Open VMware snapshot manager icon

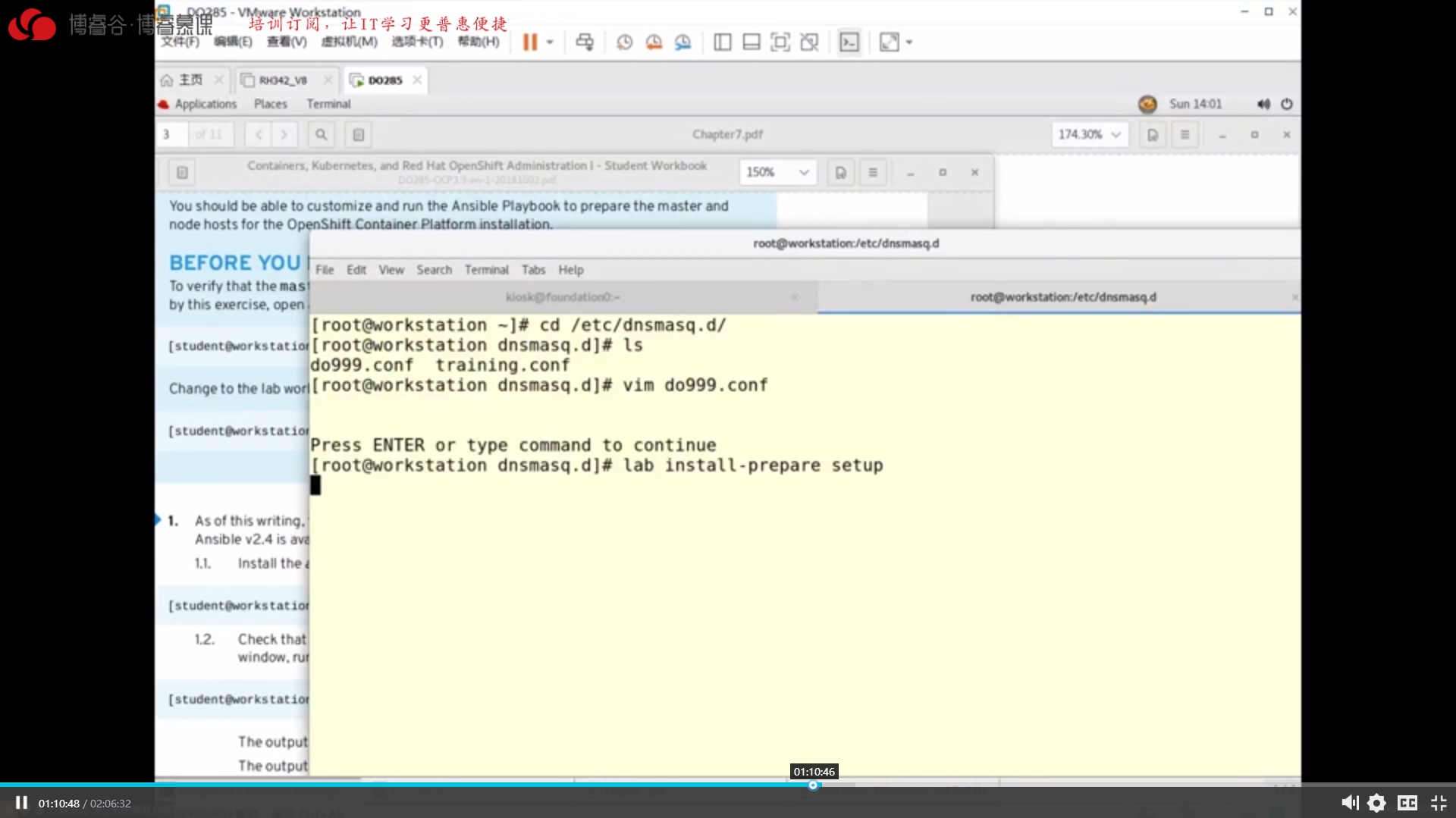pos(683,42)
